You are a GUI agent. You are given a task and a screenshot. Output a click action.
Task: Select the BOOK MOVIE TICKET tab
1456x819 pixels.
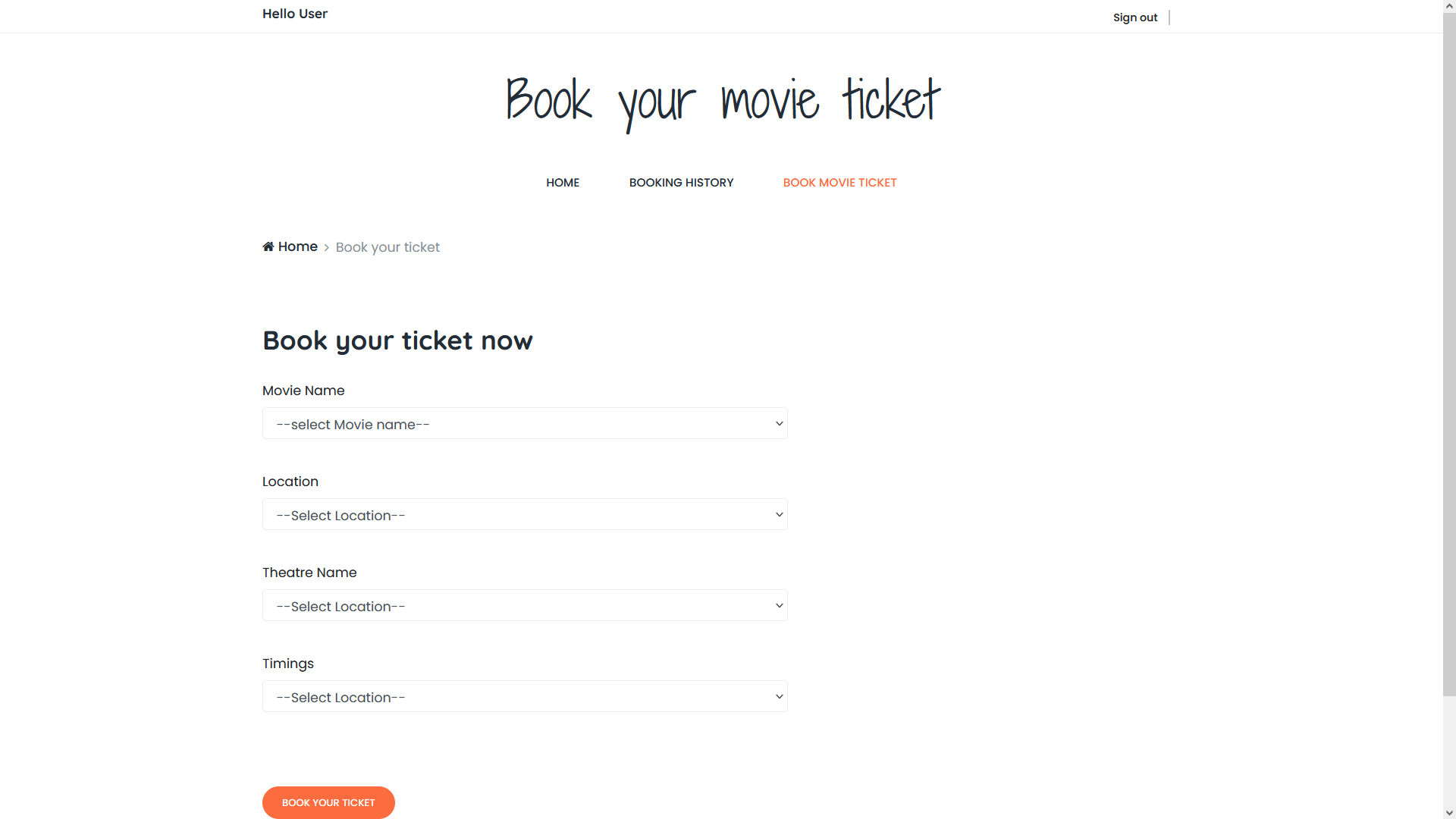839,182
